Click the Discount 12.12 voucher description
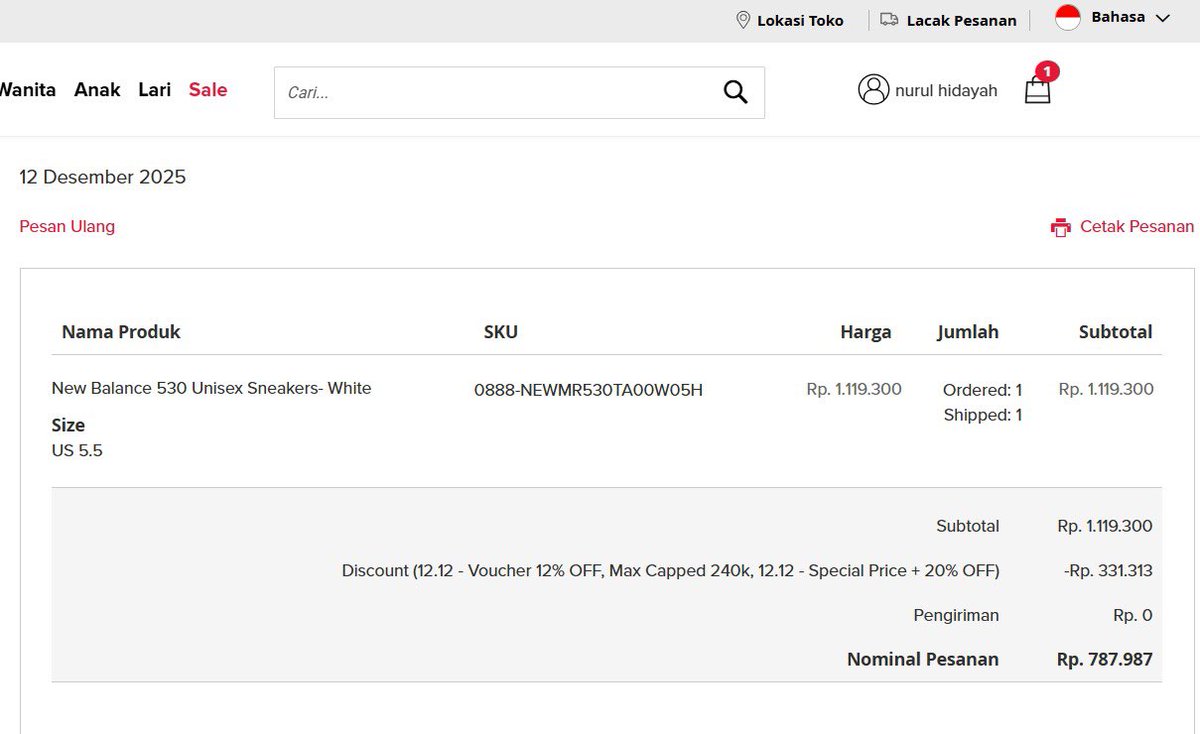 pyautogui.click(x=671, y=571)
